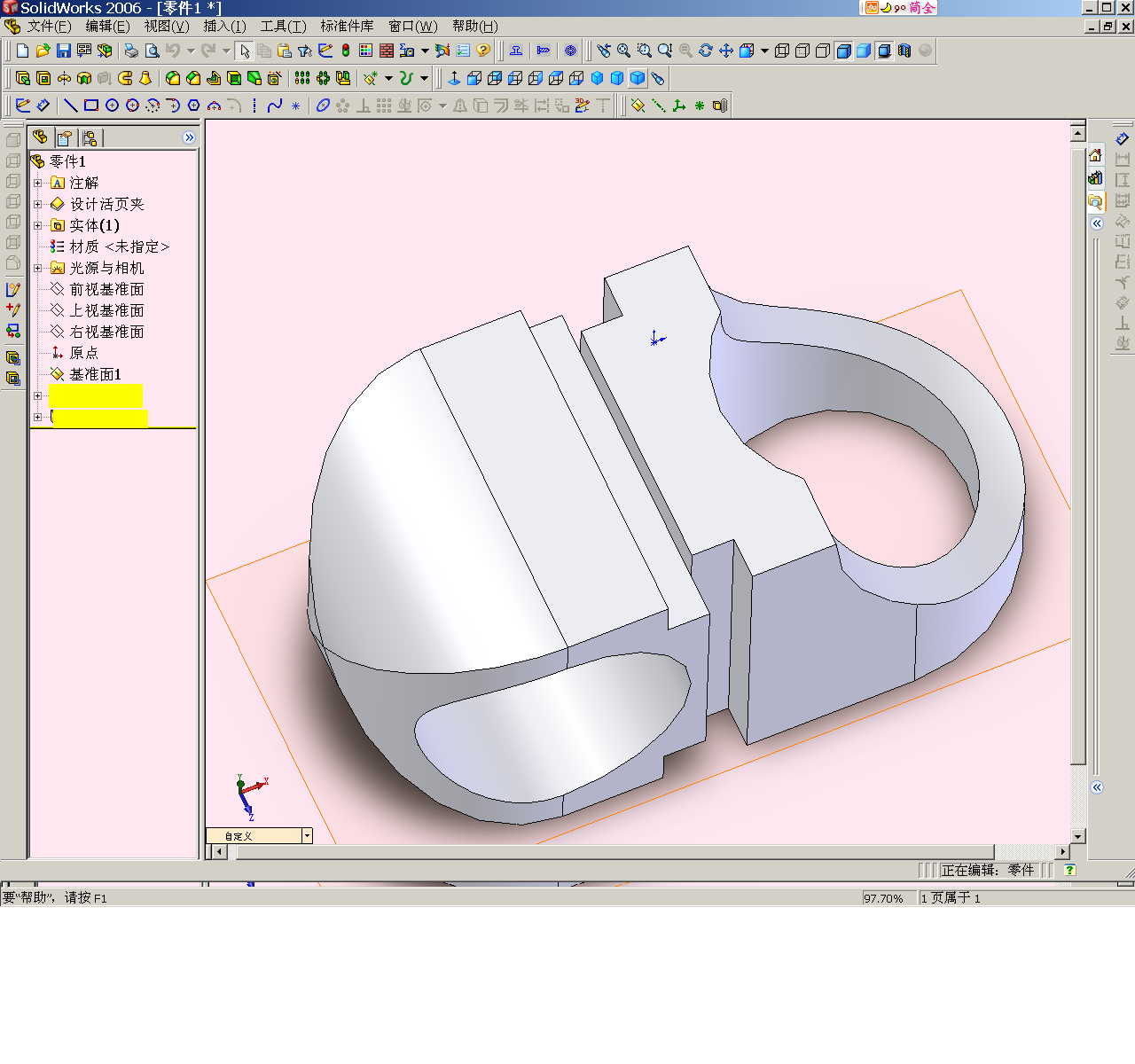1135x1064 pixels.
Task: Click the Select cursor tool
Action: (245, 51)
